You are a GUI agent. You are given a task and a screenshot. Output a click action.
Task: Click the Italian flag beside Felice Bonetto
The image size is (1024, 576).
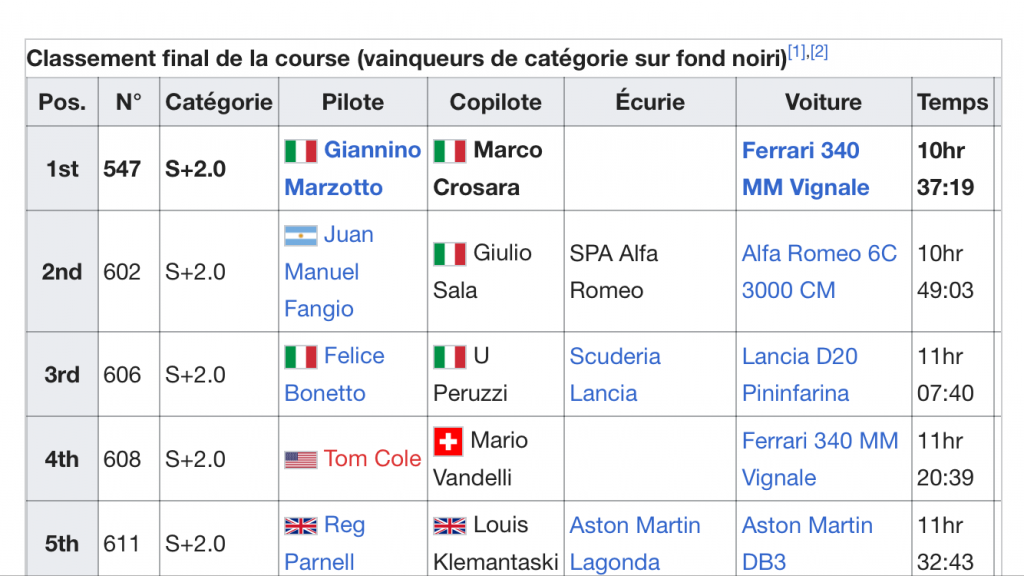[301, 357]
